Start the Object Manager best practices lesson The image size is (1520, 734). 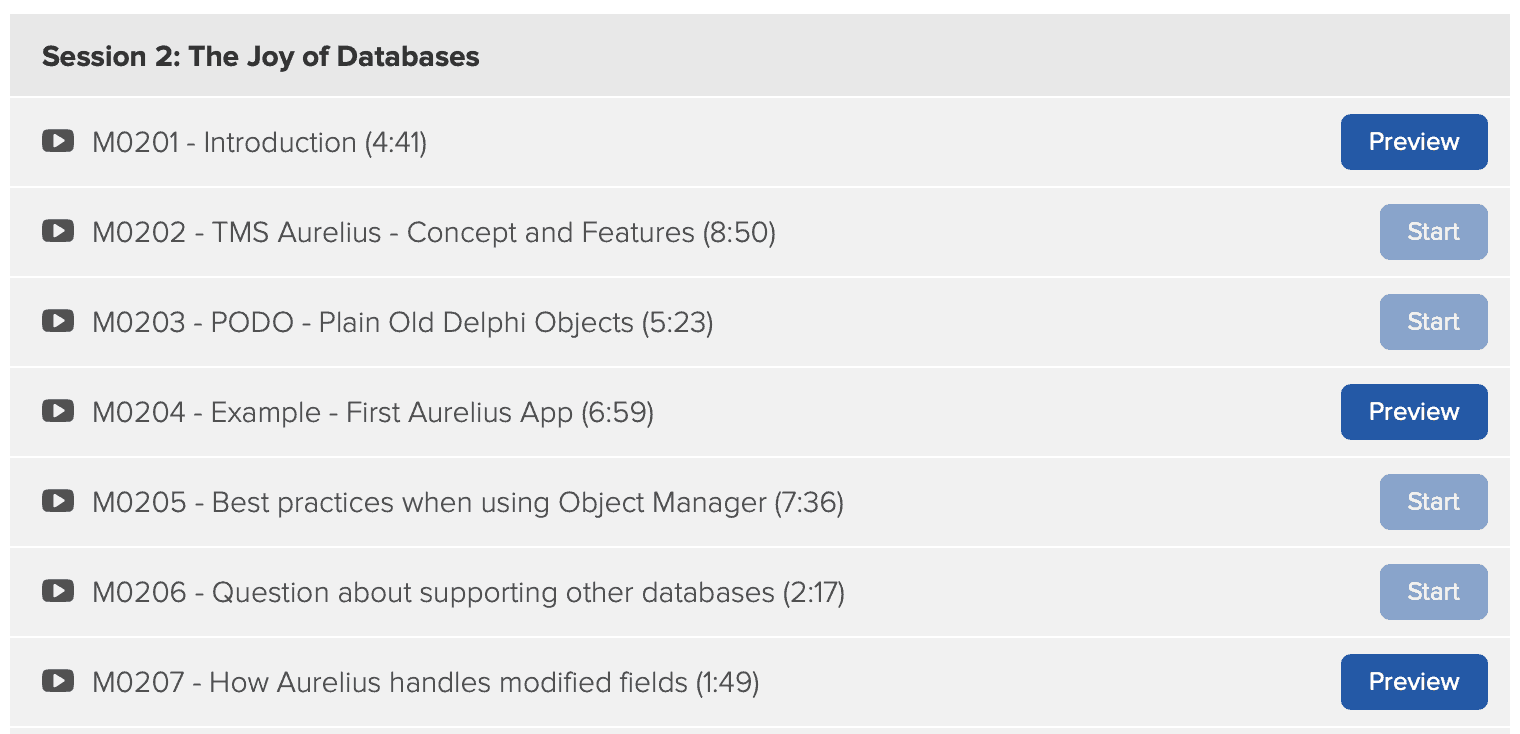click(x=1433, y=502)
